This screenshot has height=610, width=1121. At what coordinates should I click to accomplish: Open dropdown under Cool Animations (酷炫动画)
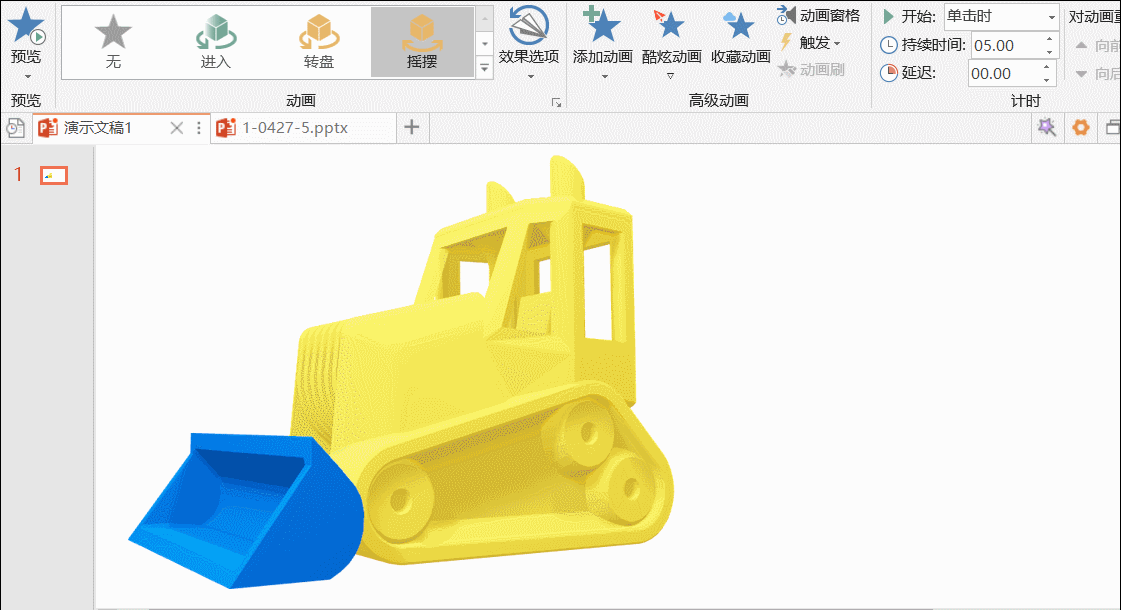[x=671, y=77]
